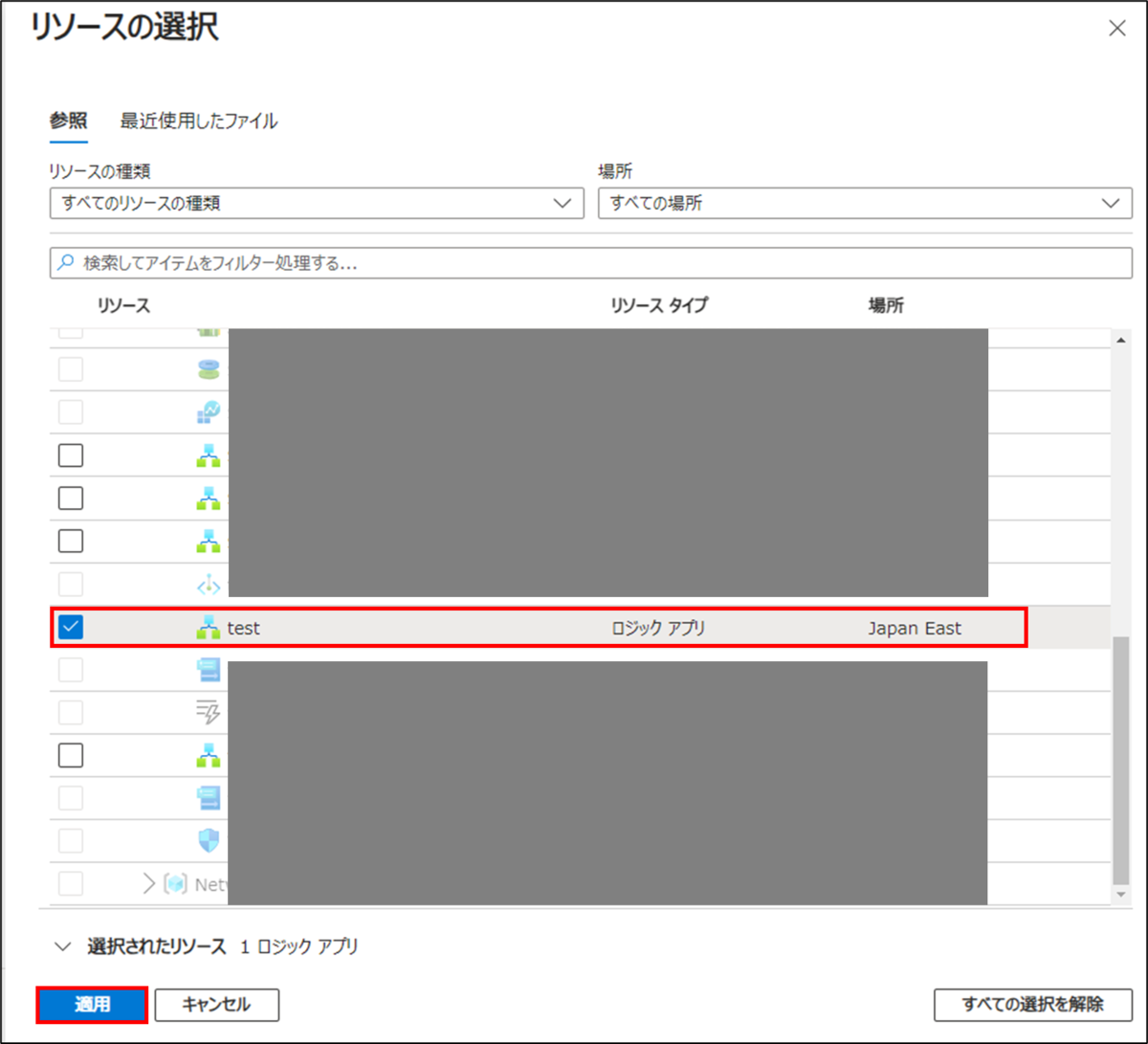Click the chart-style resource icon

[x=208, y=412]
